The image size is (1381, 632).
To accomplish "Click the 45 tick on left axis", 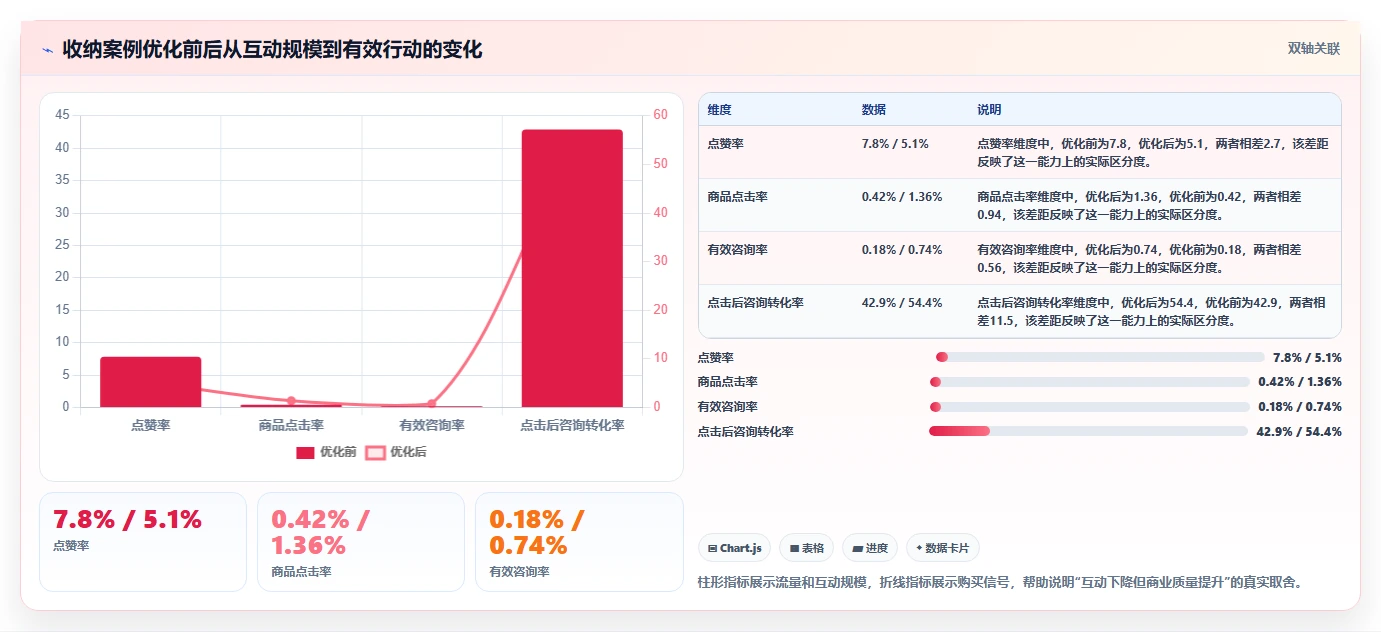I will pyautogui.click(x=62, y=115).
